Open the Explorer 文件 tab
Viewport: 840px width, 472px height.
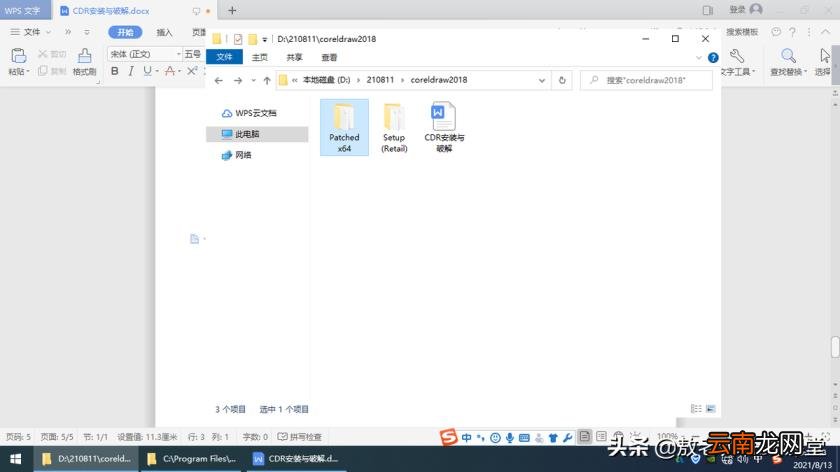224,57
